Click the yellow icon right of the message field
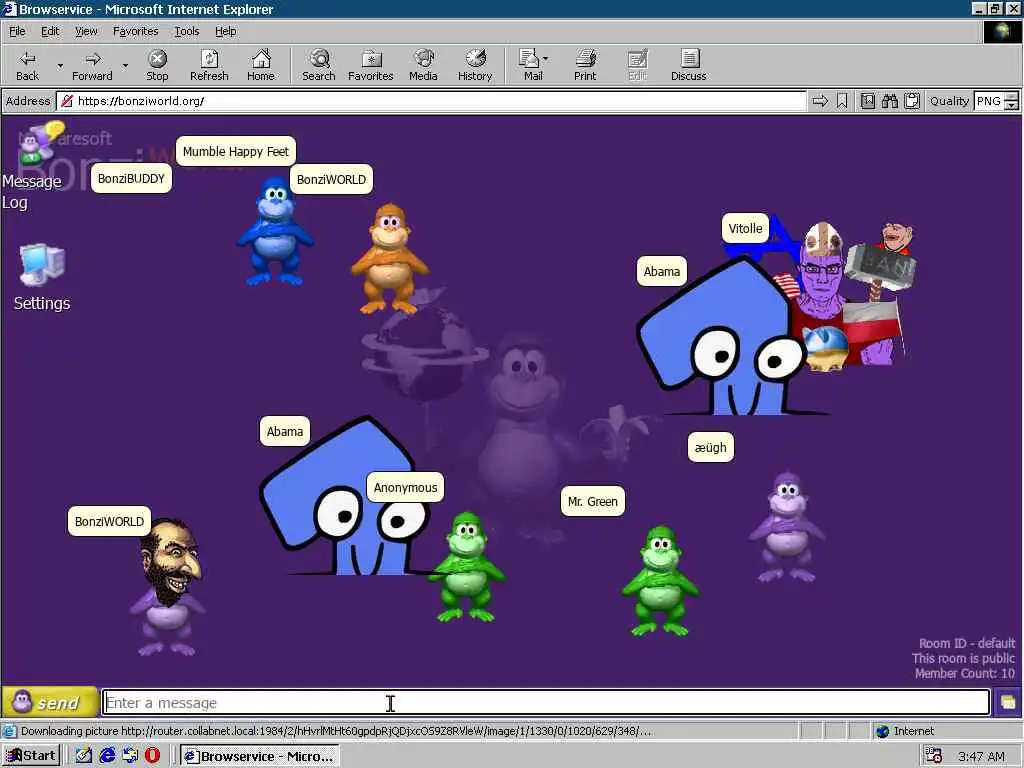Screen dimensions: 1024x768 coord(1008,703)
